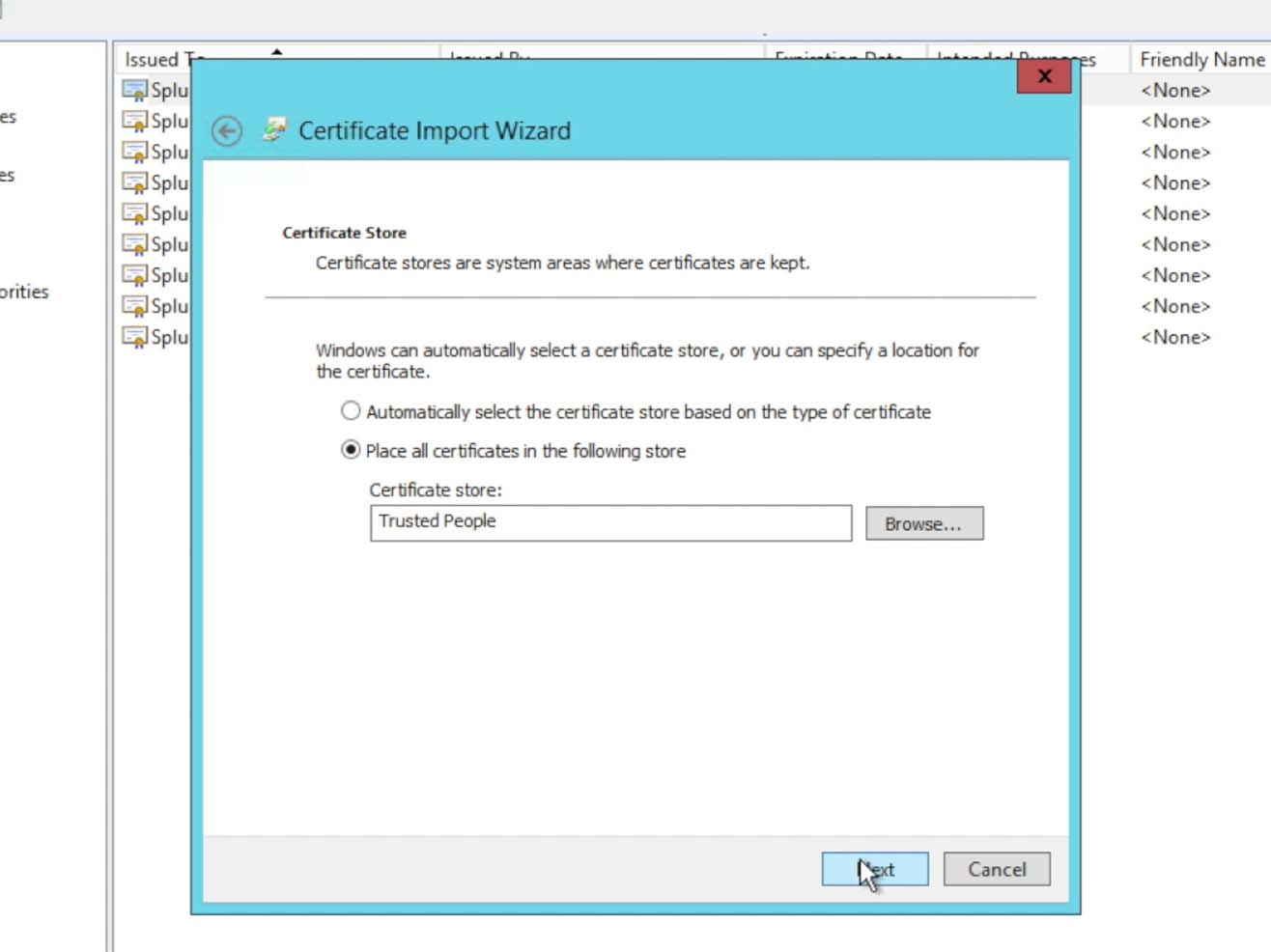
Task: Click the back arrow in the wizard header
Action: pyautogui.click(x=227, y=131)
